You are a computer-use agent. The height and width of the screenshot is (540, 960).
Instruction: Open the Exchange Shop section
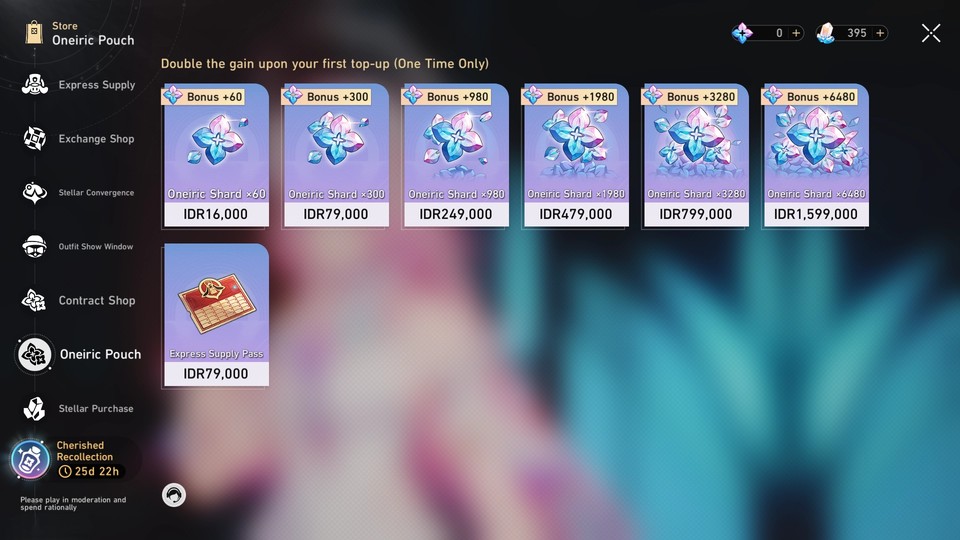pos(78,139)
